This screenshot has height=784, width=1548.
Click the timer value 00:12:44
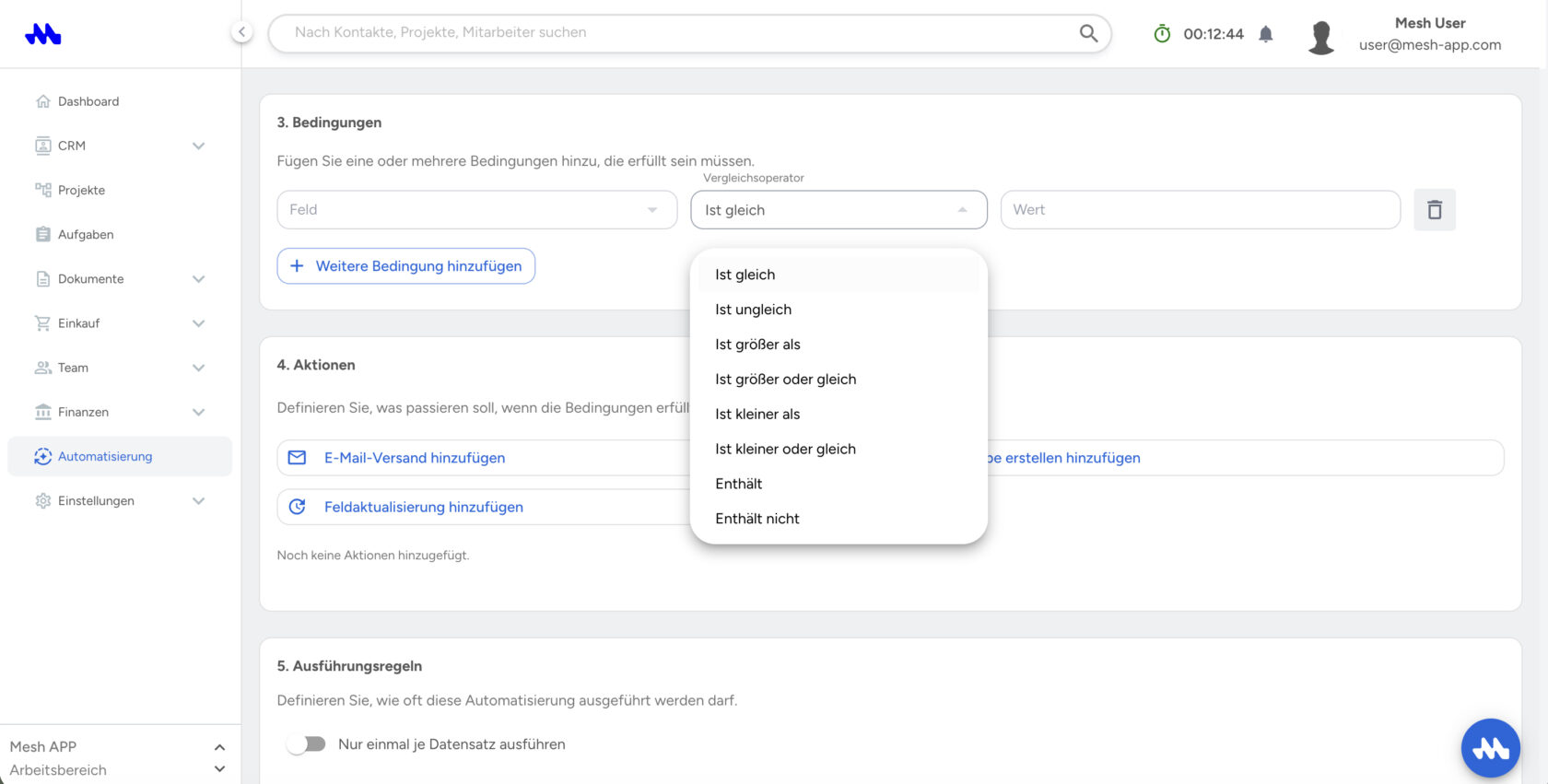1214,34
